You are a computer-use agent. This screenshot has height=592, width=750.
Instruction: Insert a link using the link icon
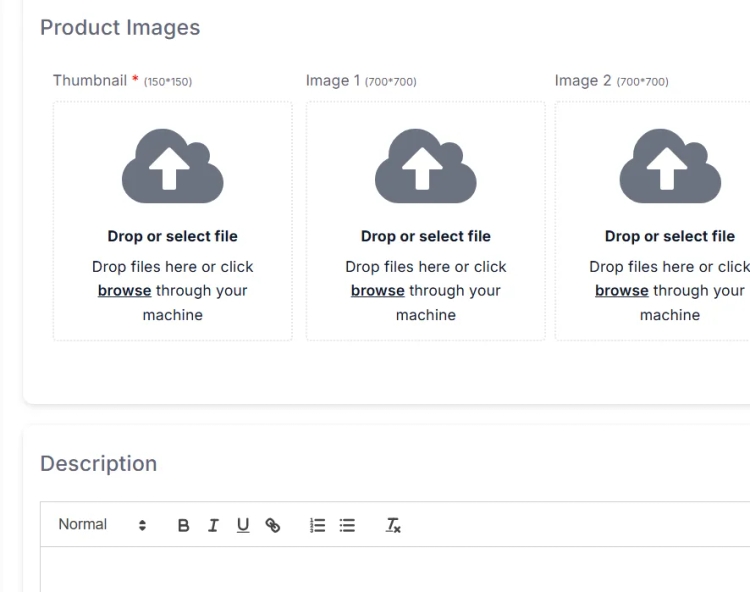(x=272, y=525)
